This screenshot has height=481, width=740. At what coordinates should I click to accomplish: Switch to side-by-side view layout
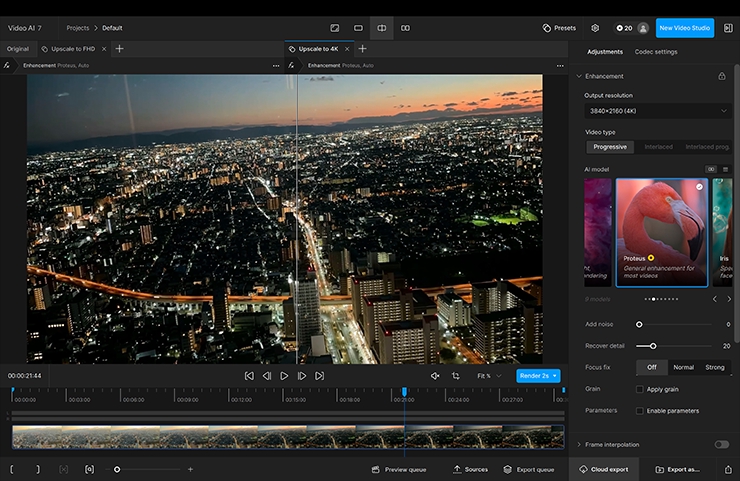click(405, 28)
